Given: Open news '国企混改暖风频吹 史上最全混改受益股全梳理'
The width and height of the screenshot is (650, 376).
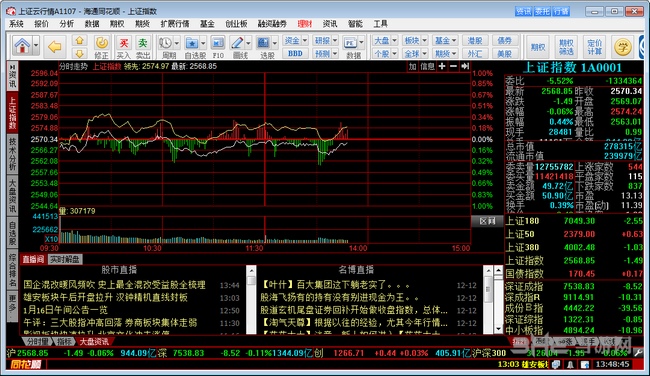Looking at the screenshot, I should pos(114,285).
